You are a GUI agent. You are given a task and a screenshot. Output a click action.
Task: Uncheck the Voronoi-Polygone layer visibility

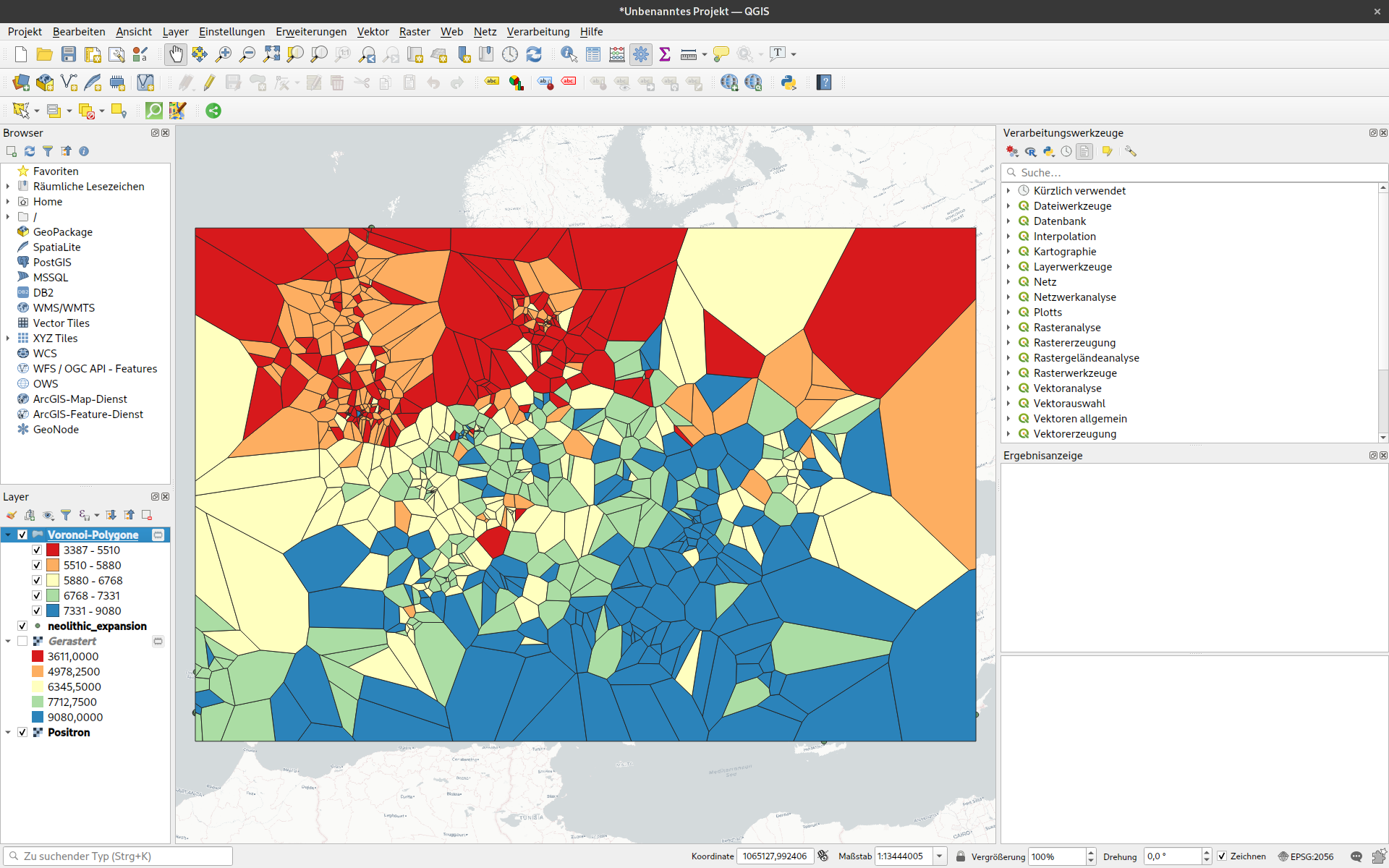click(22, 535)
